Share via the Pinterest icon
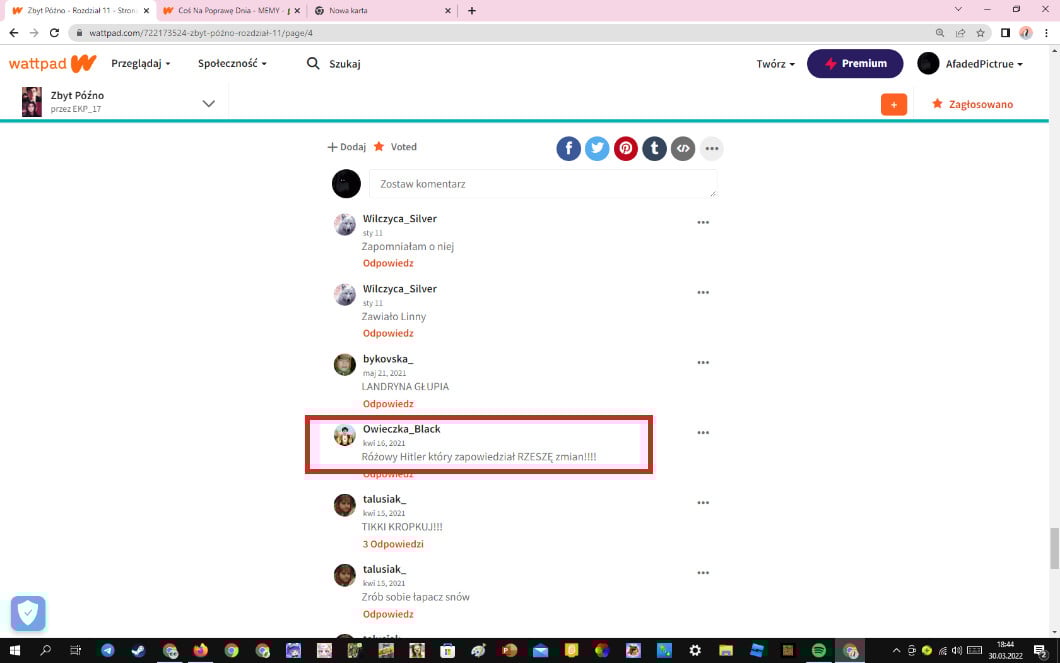 point(626,149)
